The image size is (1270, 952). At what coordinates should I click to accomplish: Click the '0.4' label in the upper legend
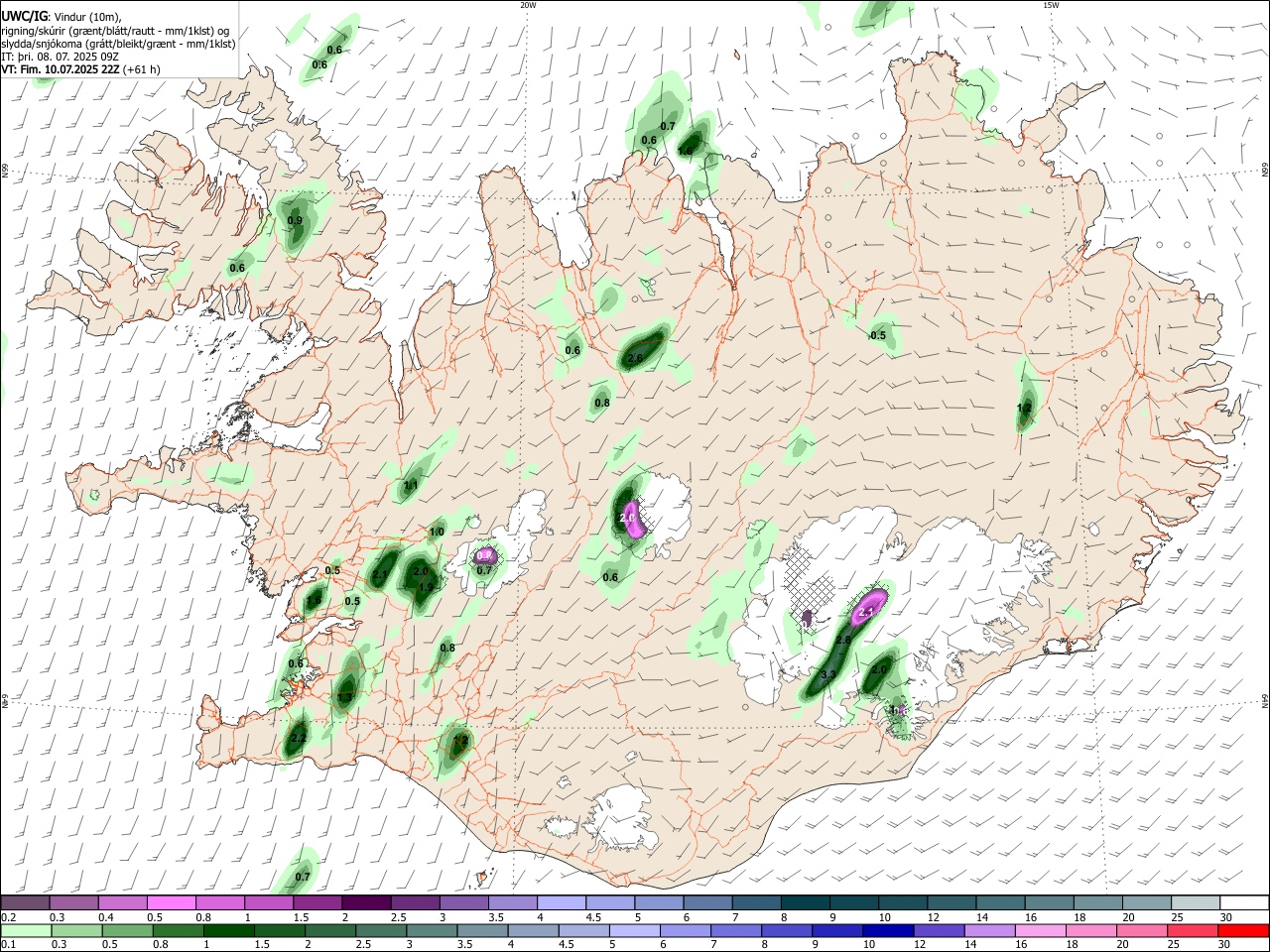[x=107, y=917]
